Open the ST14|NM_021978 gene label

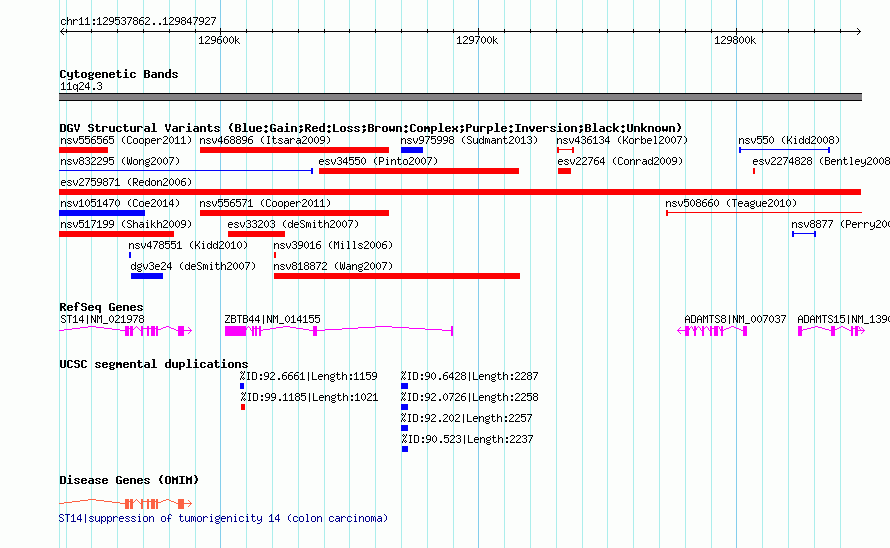102,320
